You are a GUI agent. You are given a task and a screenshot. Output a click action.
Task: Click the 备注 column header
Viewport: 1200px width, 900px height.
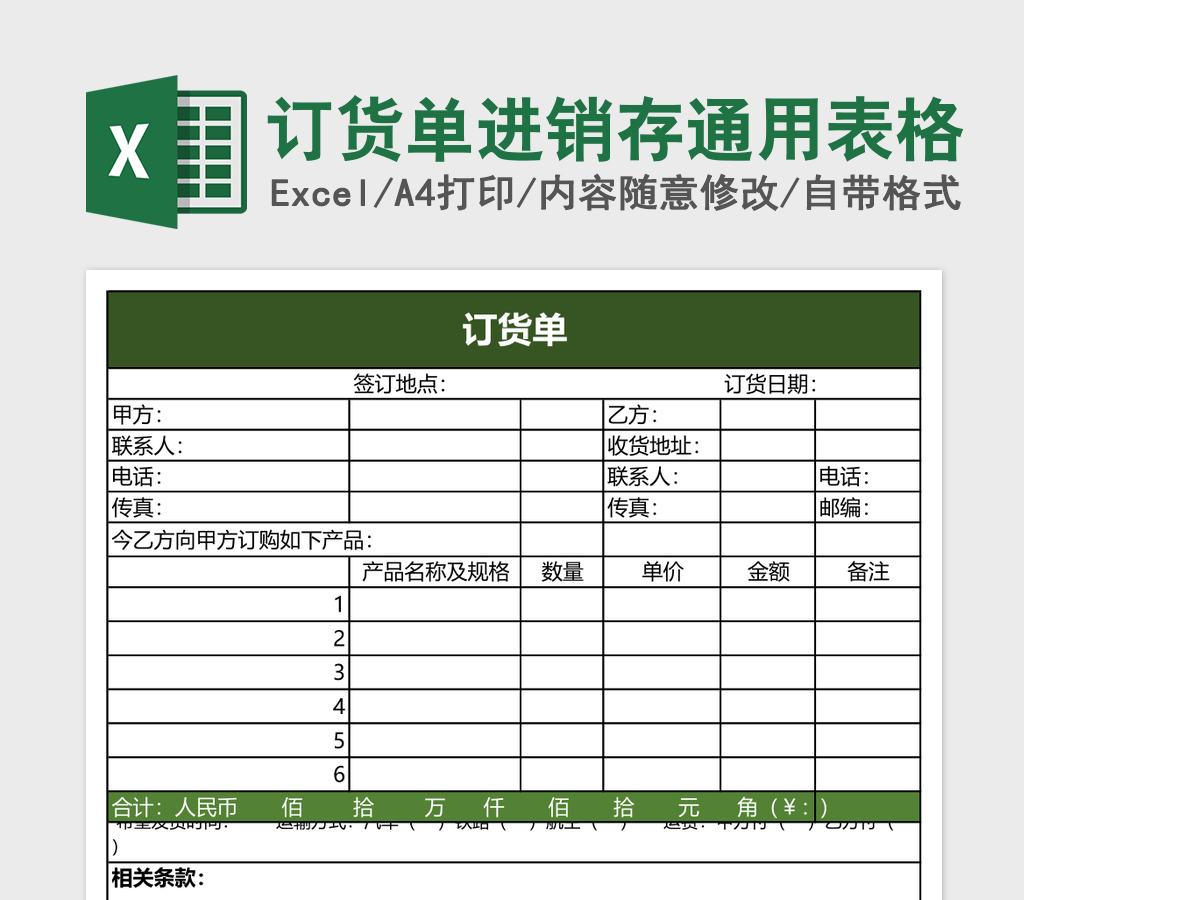click(868, 572)
